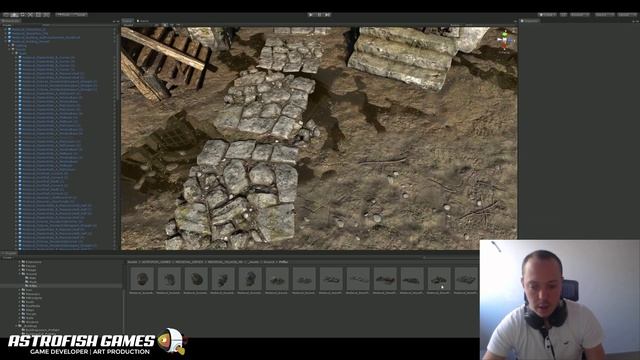Collapse the topmost Hierarchy object arrow
The image size is (640, 360).
click(x=5, y=29)
